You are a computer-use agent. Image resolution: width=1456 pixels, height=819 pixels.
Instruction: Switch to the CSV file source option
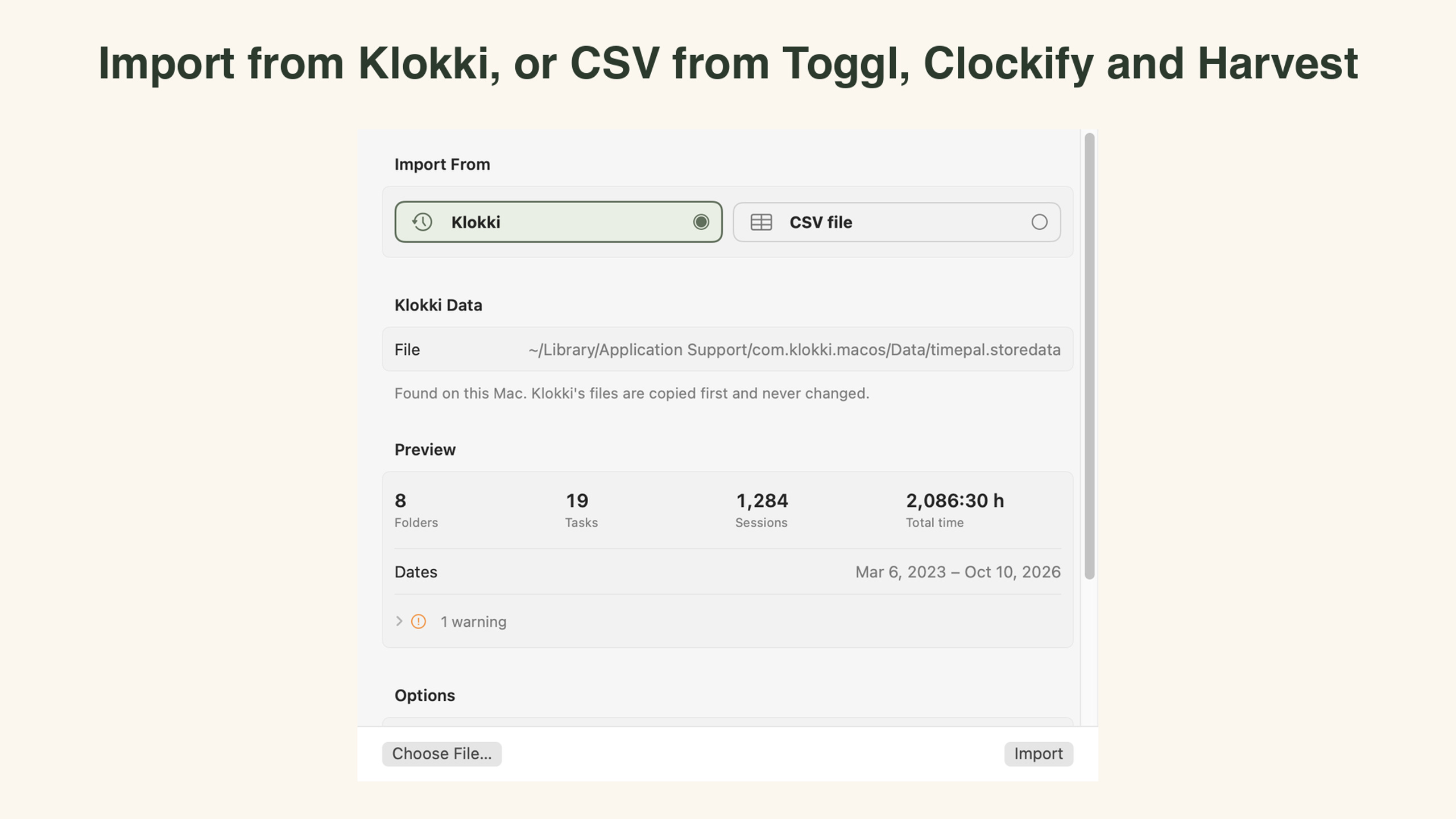tap(897, 222)
